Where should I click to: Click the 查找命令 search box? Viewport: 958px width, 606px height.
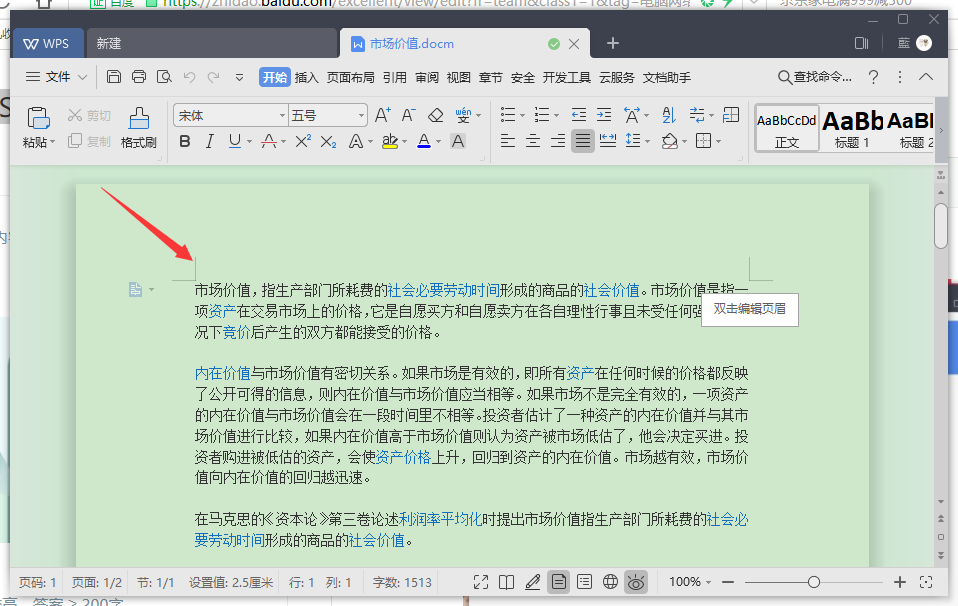pyautogui.click(x=815, y=77)
